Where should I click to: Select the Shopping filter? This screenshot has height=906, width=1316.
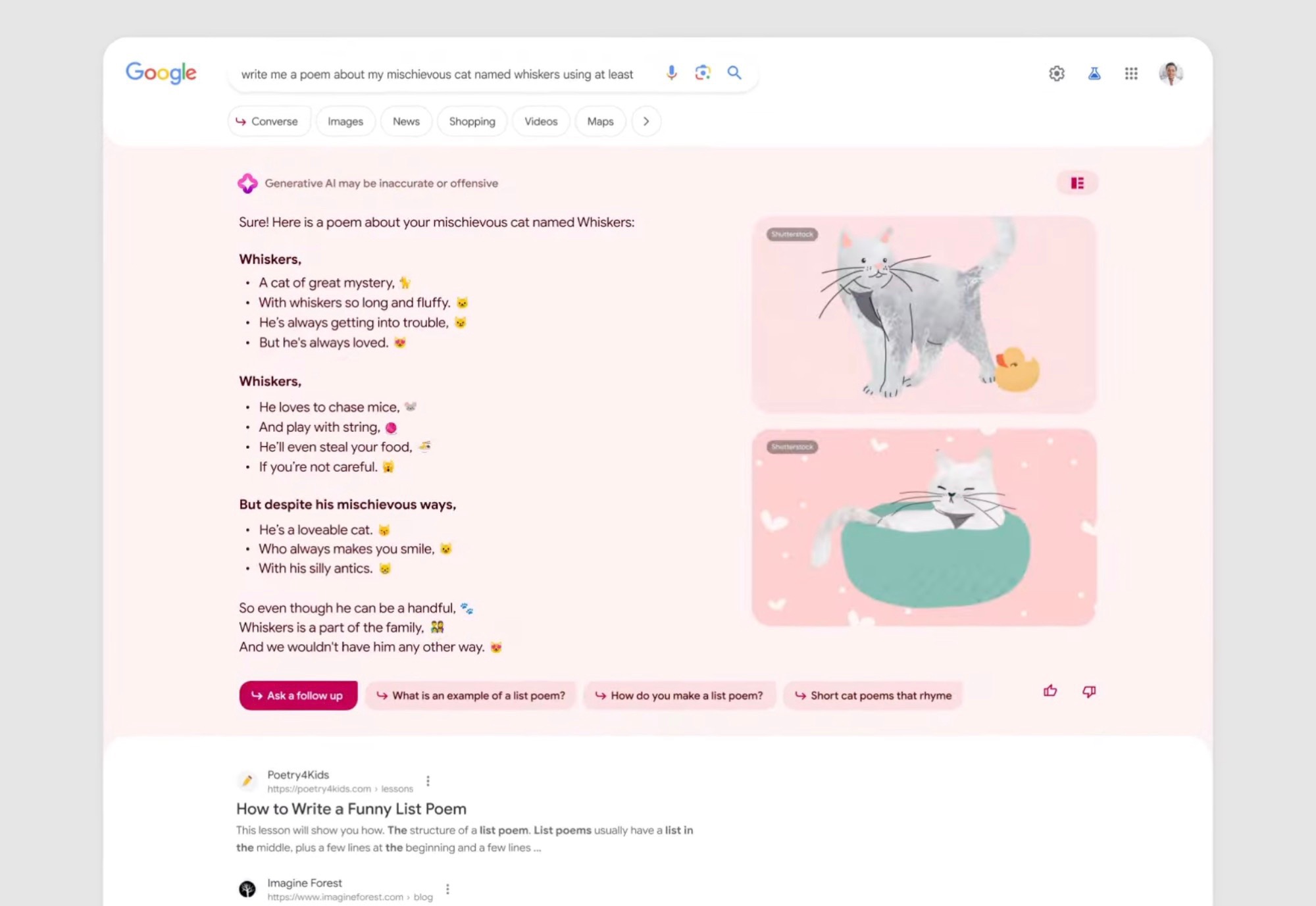click(472, 121)
